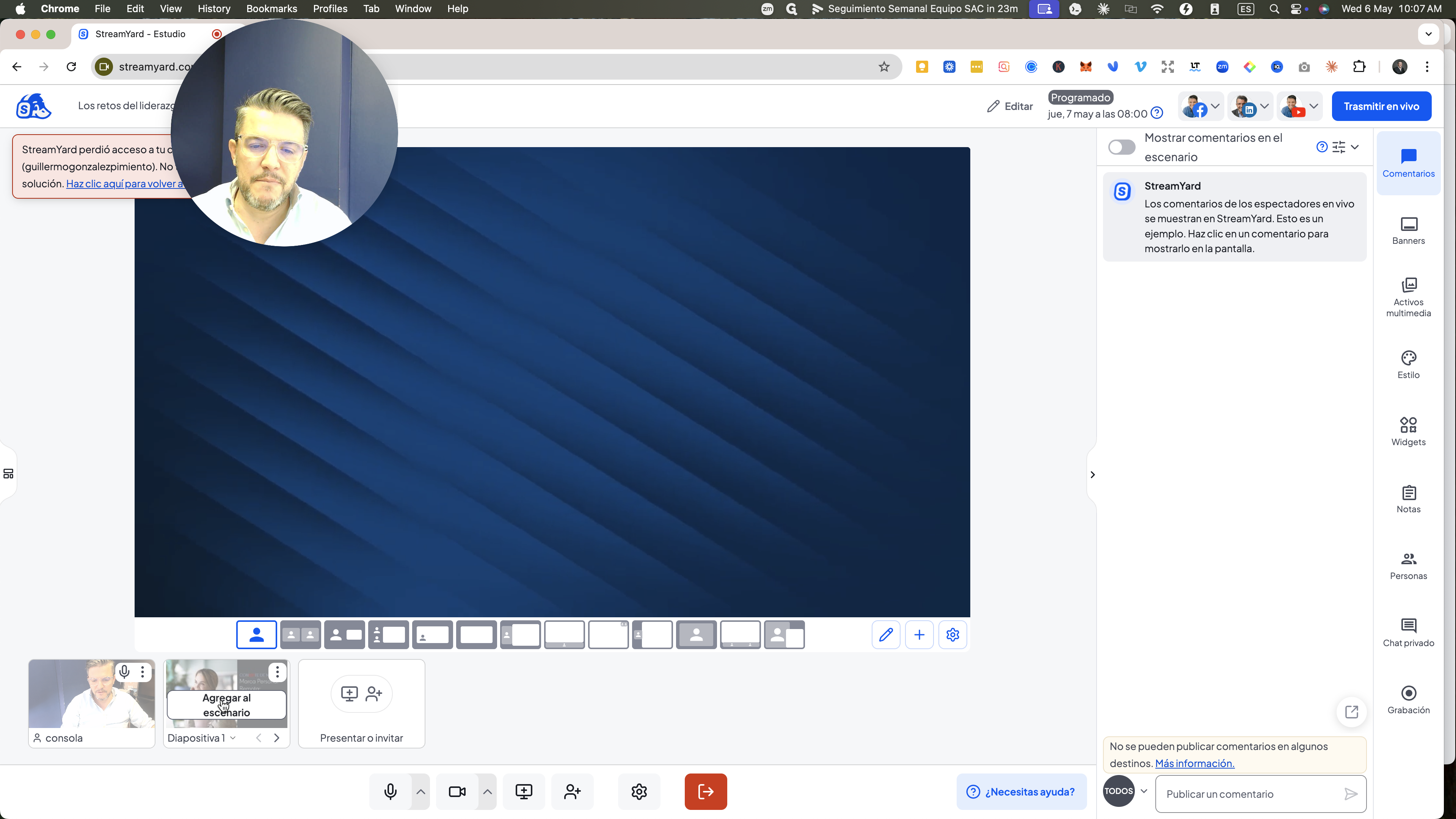The height and width of the screenshot is (819, 1456).
Task: Toggle Mostrar comentarios en el escenario
Action: pos(1122,147)
